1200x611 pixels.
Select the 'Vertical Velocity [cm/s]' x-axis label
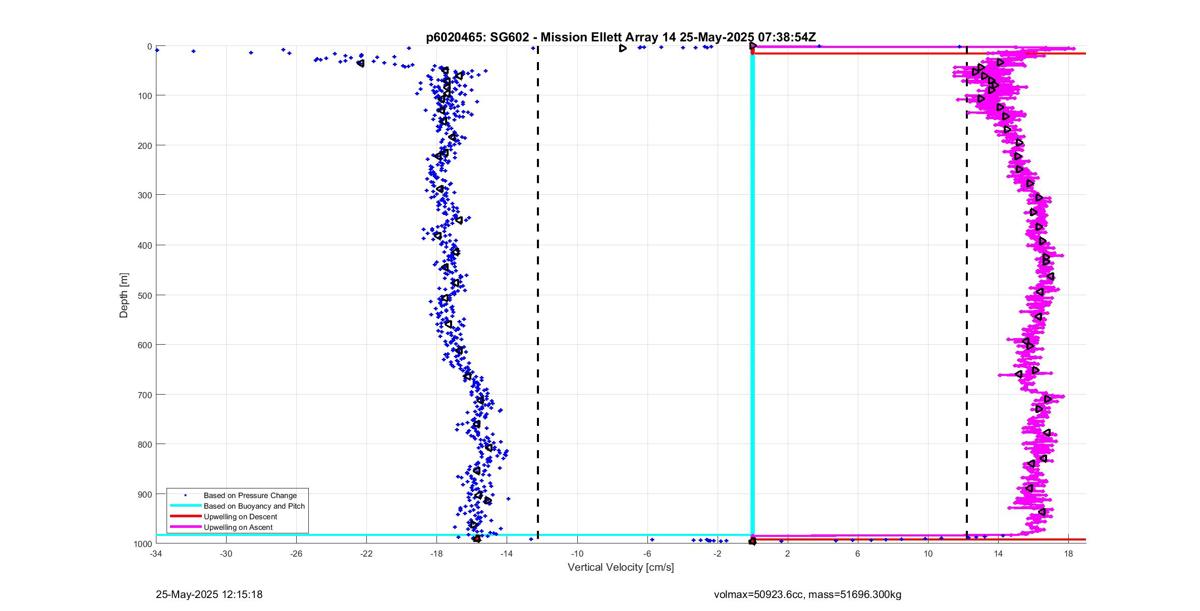pos(621,567)
